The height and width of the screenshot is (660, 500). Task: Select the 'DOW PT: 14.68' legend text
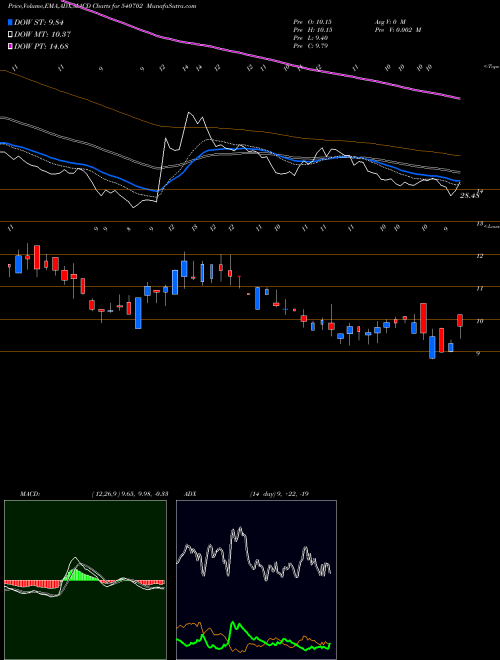41,46
